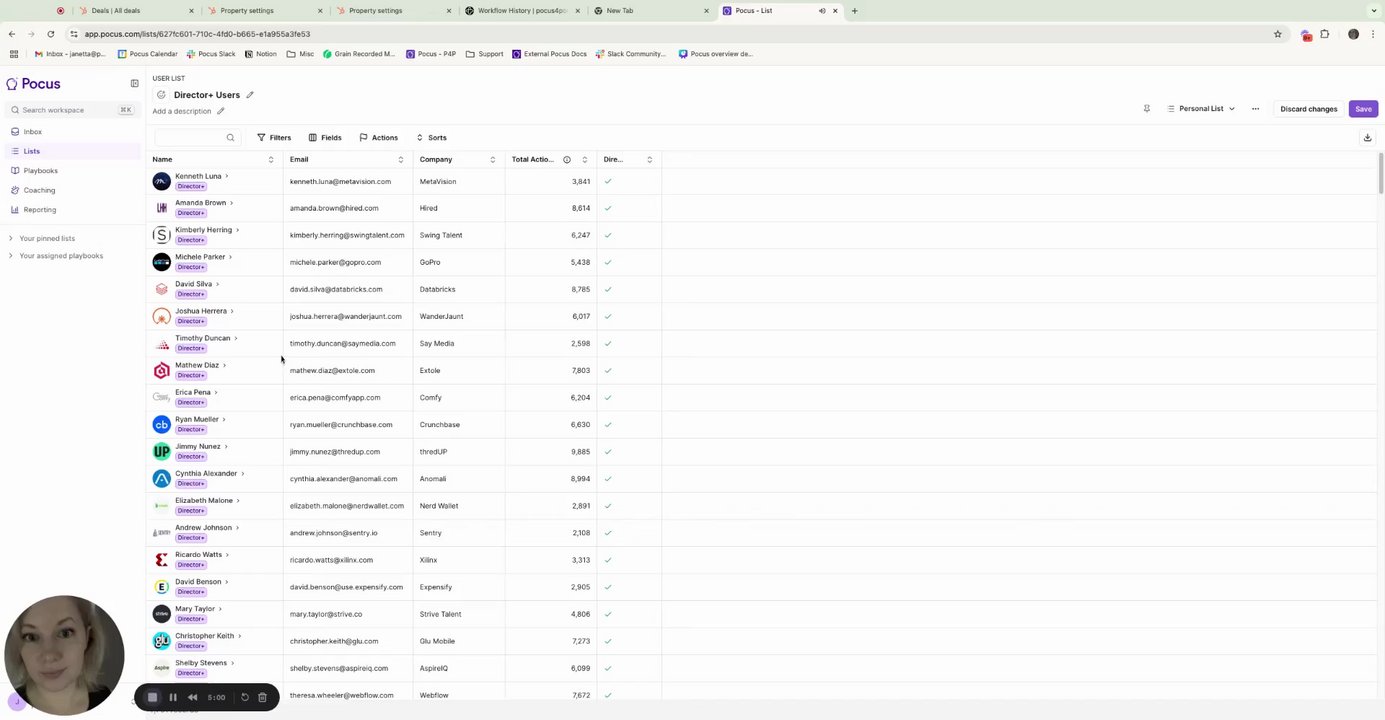
Task: Expand Kenneth Luna row chevron
Action: (x=227, y=176)
